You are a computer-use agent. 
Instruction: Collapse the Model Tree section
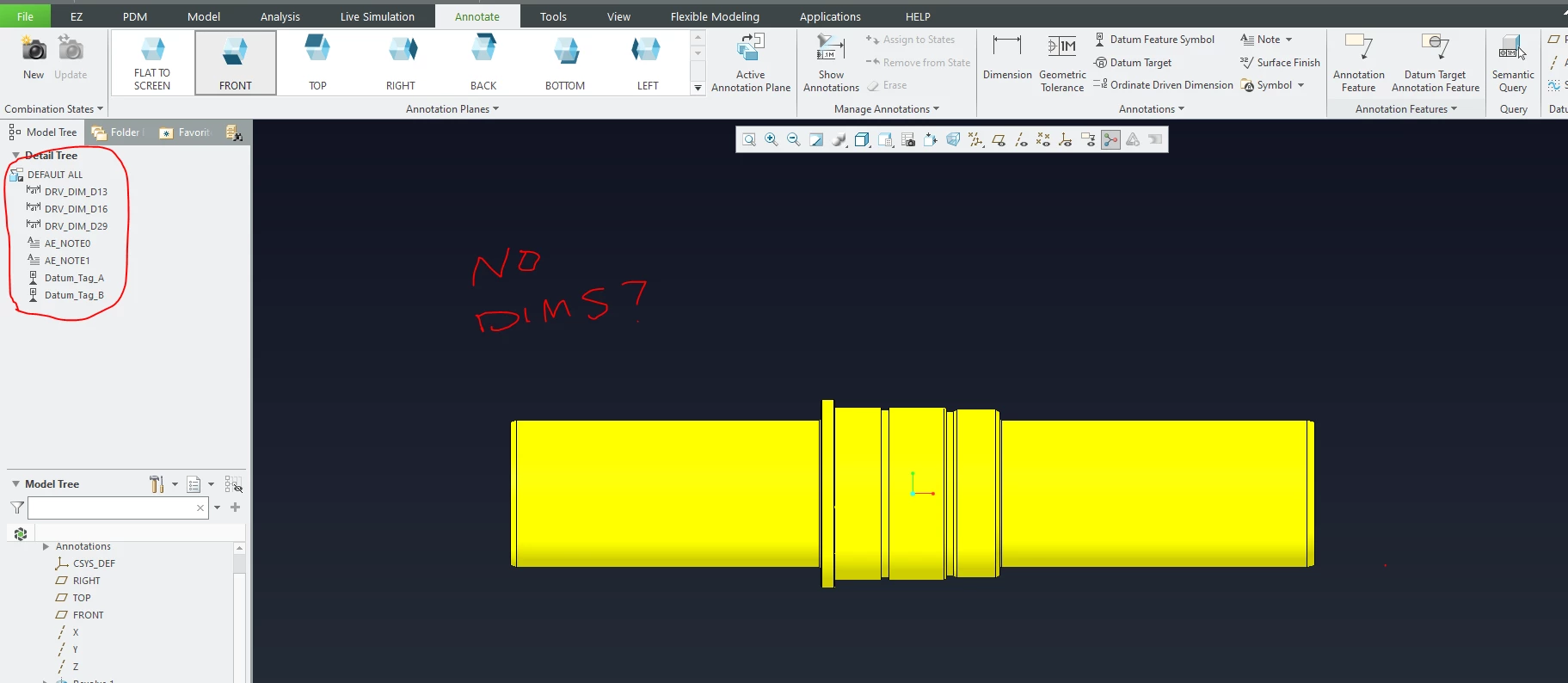pos(15,484)
